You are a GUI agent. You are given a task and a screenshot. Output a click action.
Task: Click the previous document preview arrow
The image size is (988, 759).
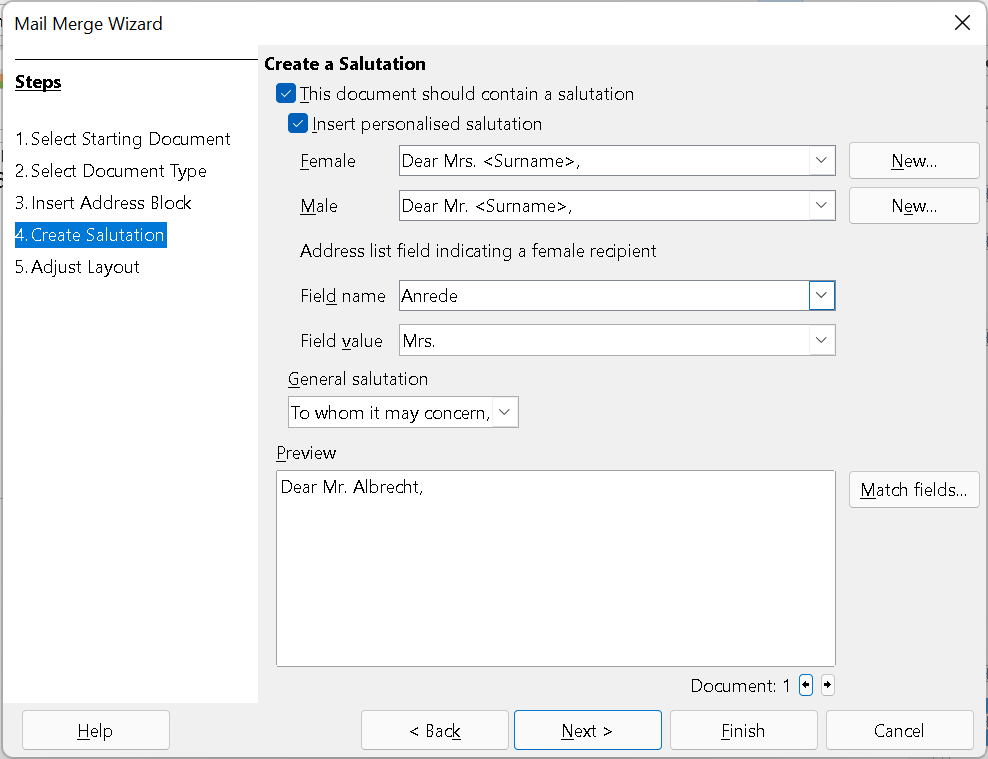tap(806, 685)
